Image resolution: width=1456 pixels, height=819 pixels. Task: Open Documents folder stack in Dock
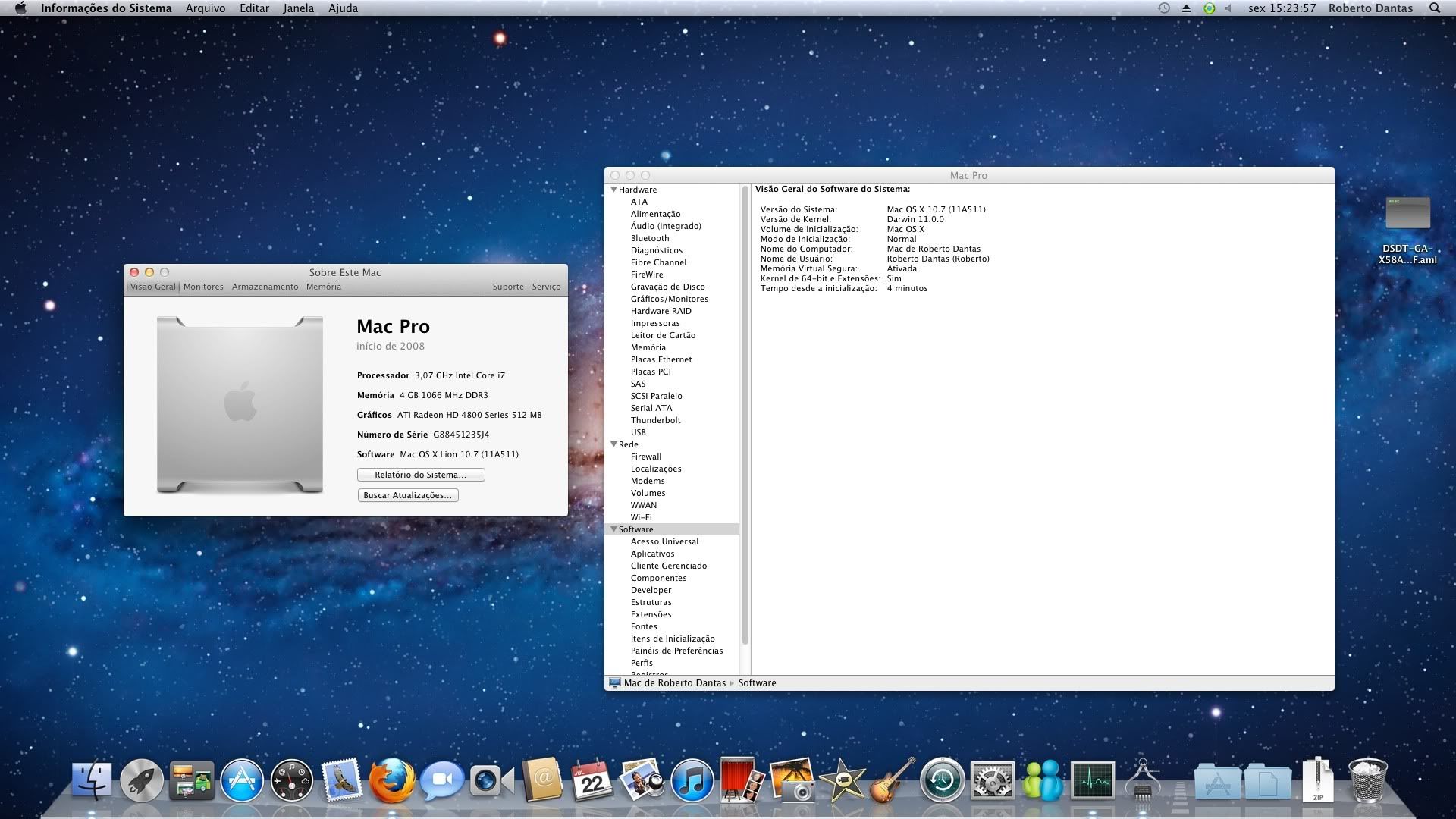pos(1268,781)
